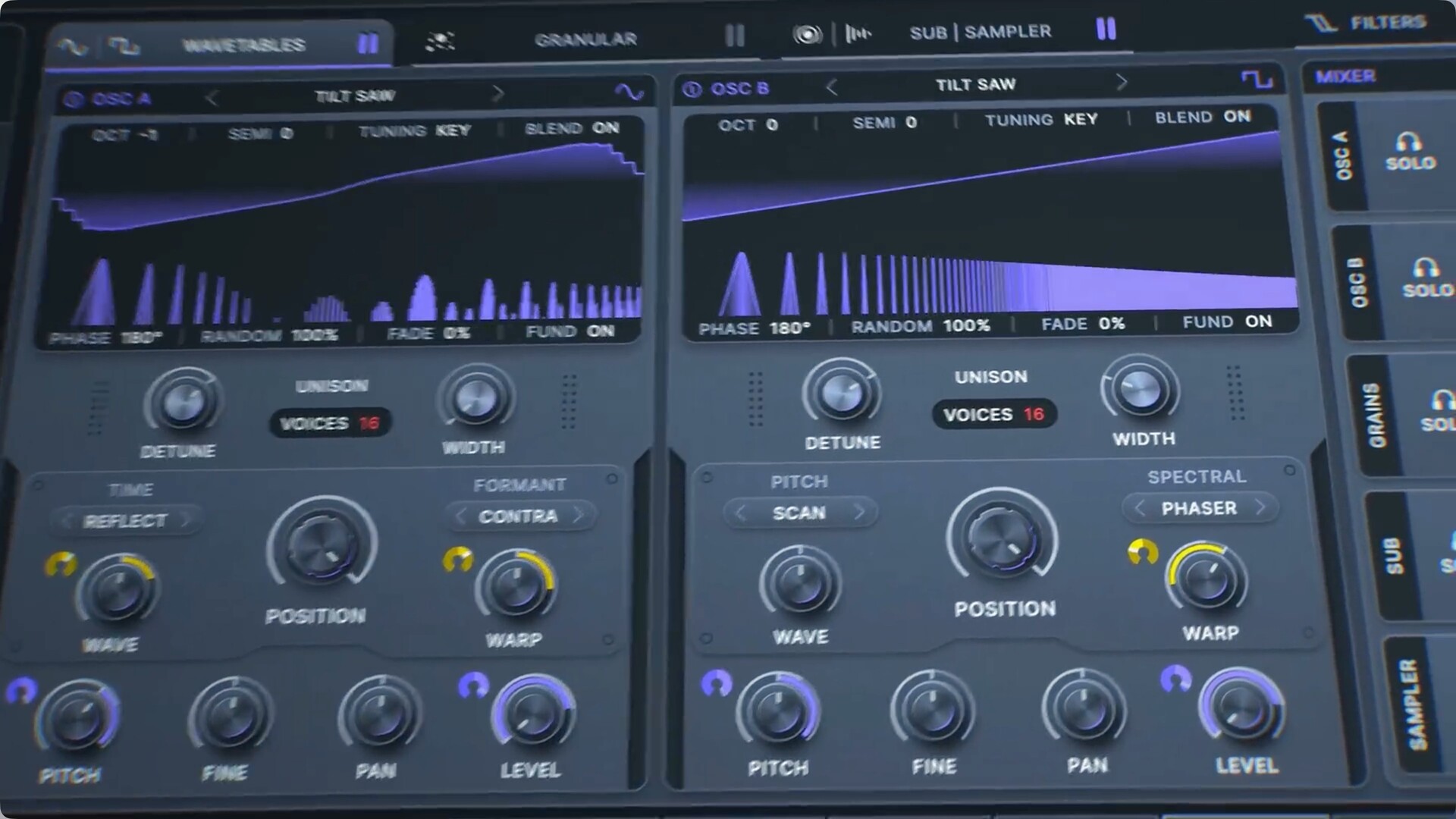Click the square wave icon in OSC B header
This screenshot has width=1456, height=819.
click(x=1256, y=79)
